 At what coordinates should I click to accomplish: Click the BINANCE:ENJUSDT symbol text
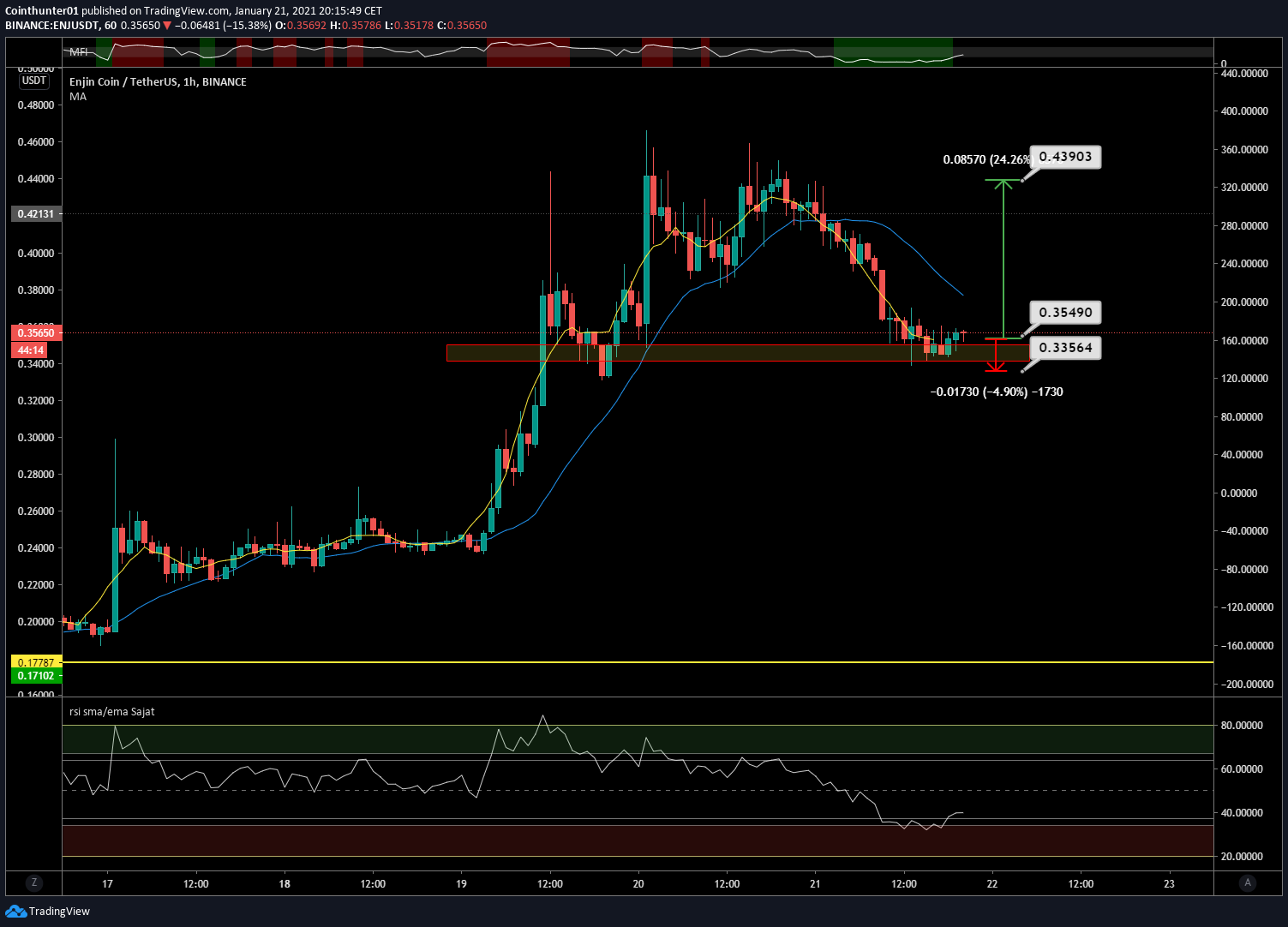[52, 26]
